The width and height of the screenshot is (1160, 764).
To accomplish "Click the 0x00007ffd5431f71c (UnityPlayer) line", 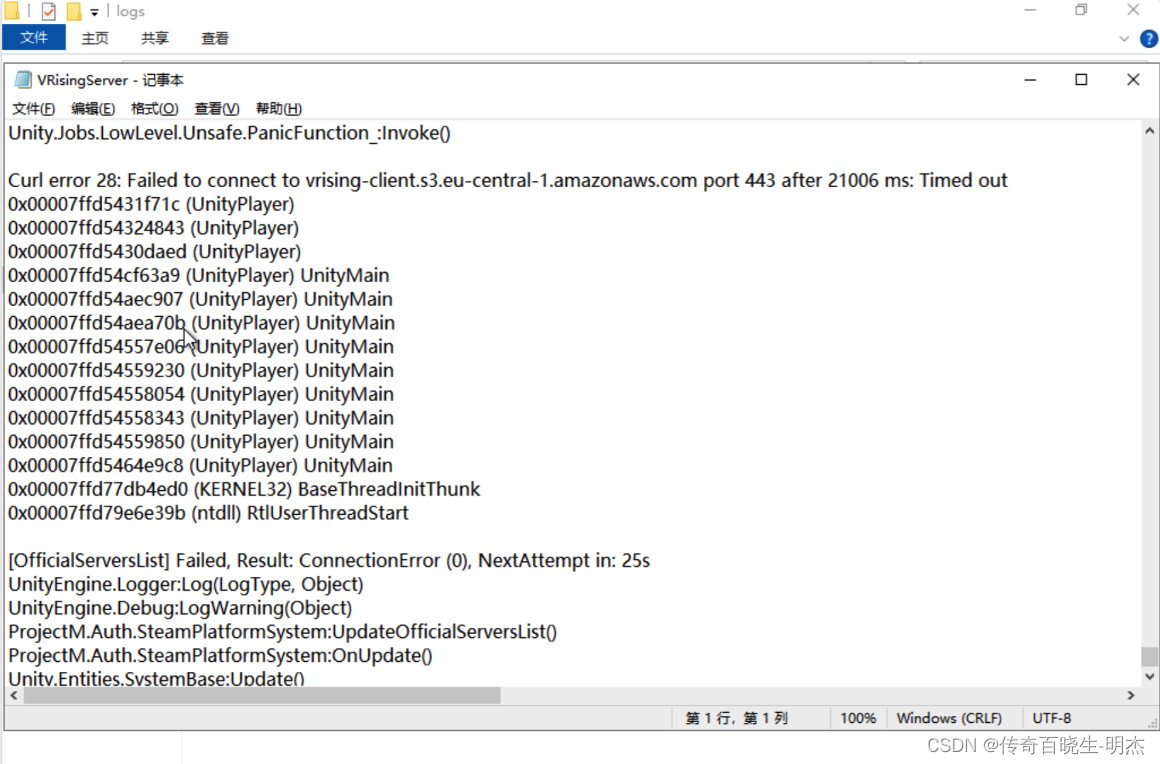I will [151, 204].
